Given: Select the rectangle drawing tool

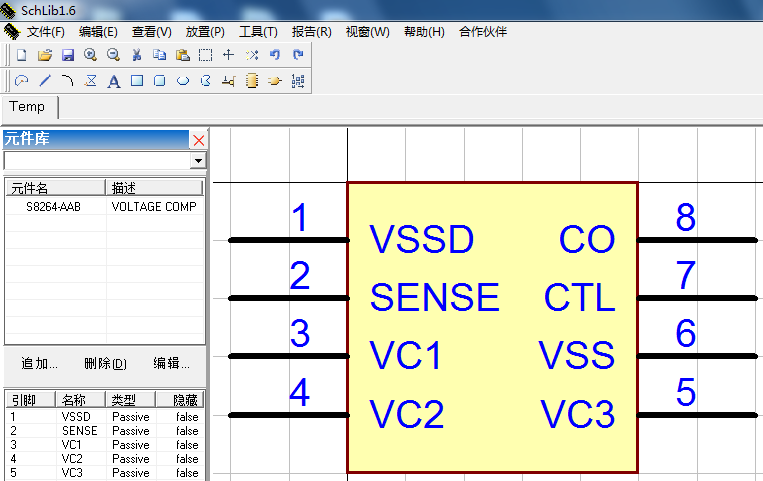Looking at the screenshot, I should (x=137, y=81).
